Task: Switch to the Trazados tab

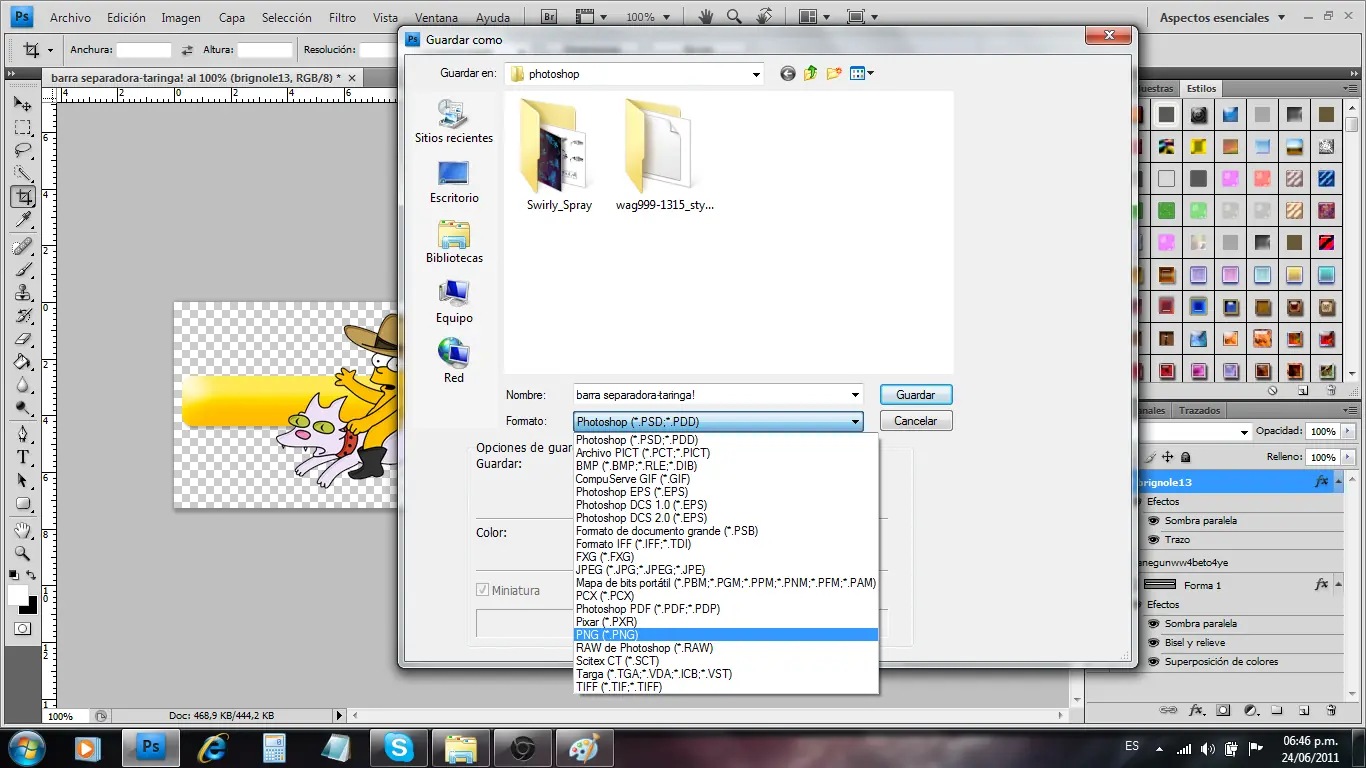Action: click(x=1199, y=410)
